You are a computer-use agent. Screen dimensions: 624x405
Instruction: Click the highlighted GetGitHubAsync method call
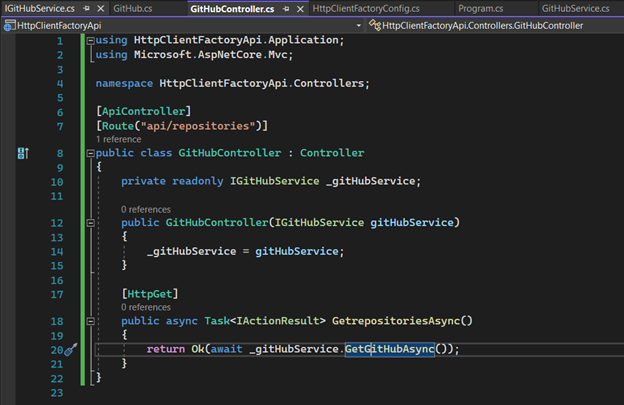[389, 349]
